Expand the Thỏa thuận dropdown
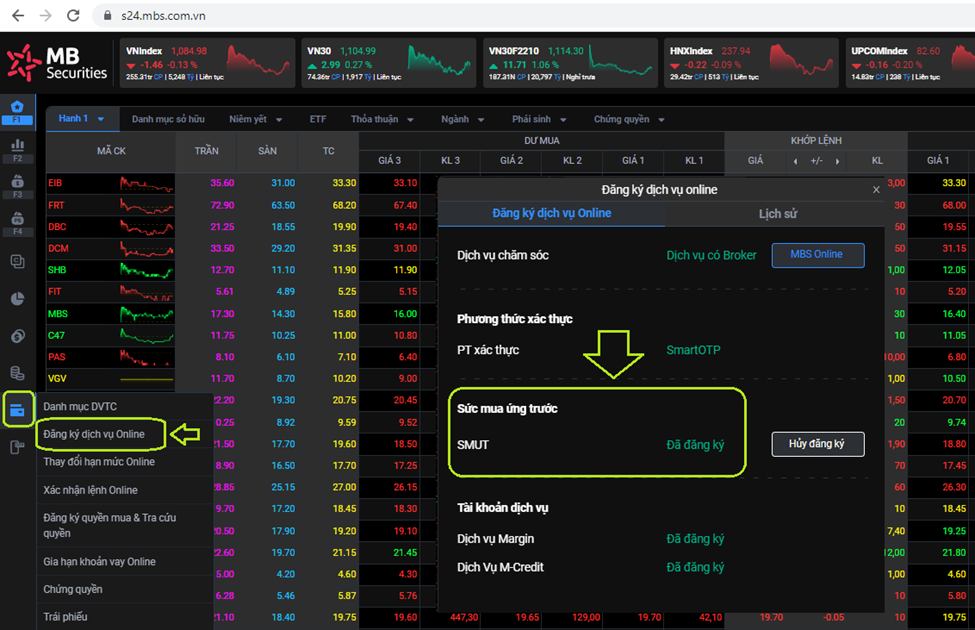Screen dimensions: 975x630 coord(410,119)
